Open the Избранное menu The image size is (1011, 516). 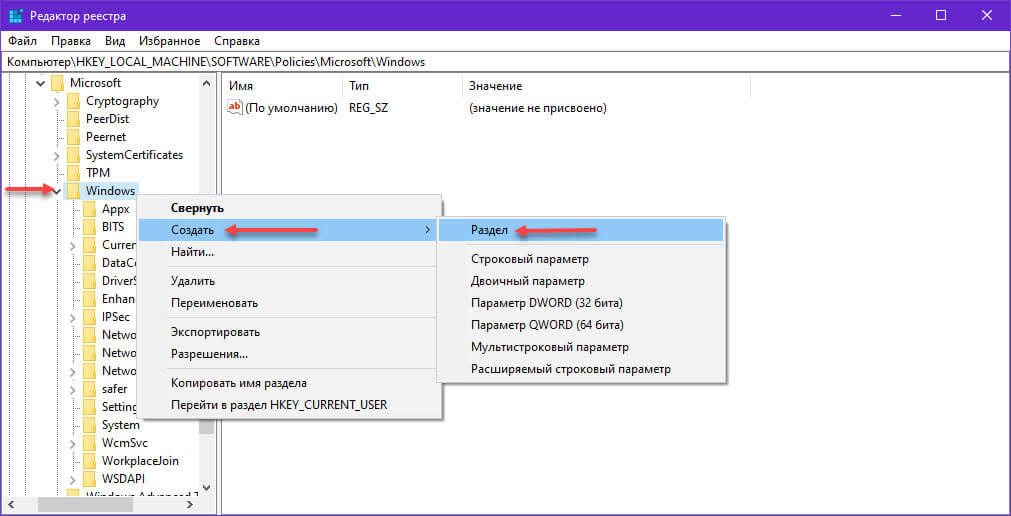(x=170, y=41)
